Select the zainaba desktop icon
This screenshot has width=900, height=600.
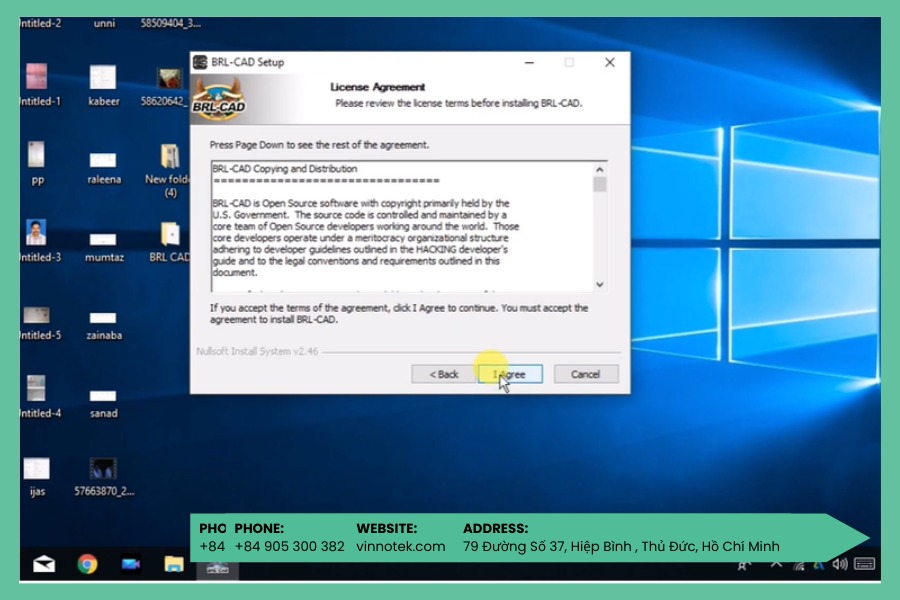tap(104, 325)
